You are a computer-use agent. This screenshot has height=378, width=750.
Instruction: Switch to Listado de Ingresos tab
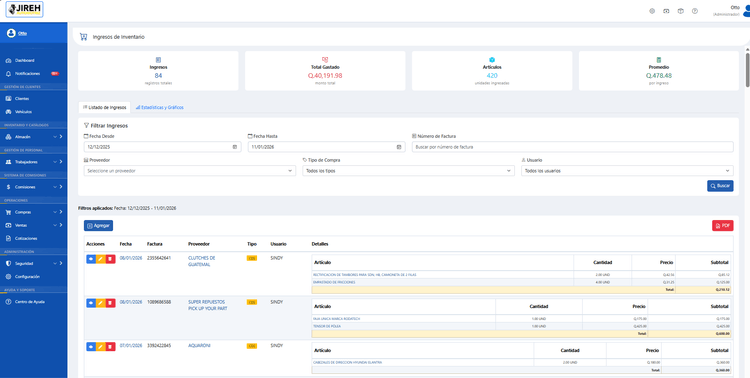pos(104,108)
